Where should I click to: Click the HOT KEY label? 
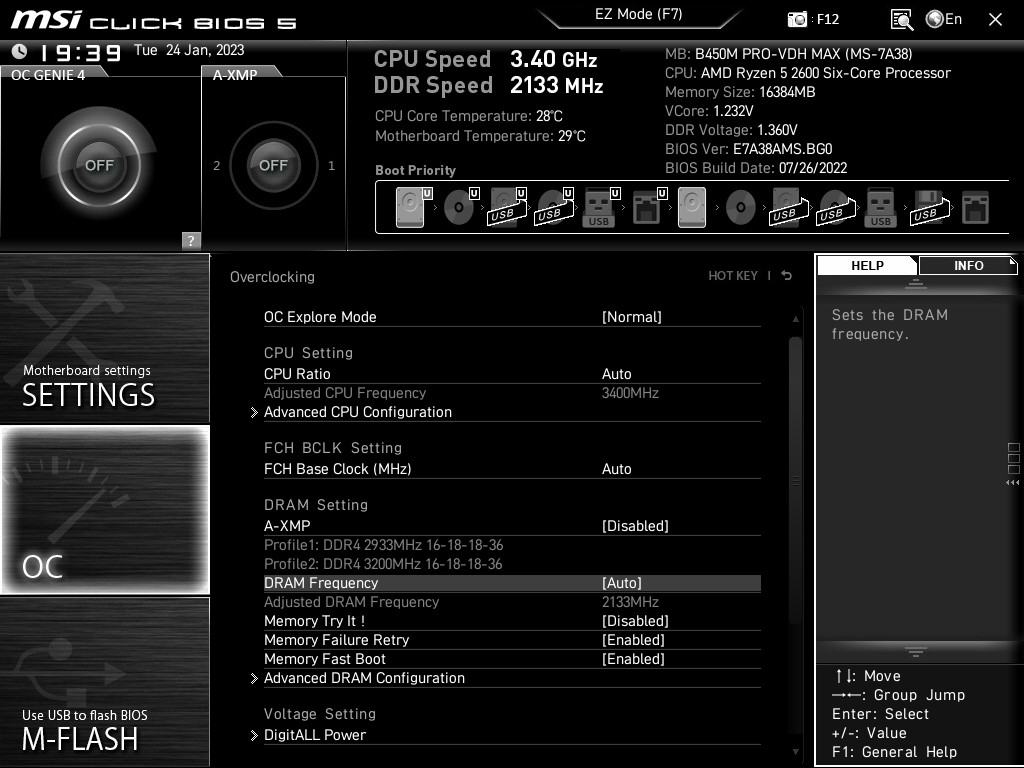coord(733,276)
